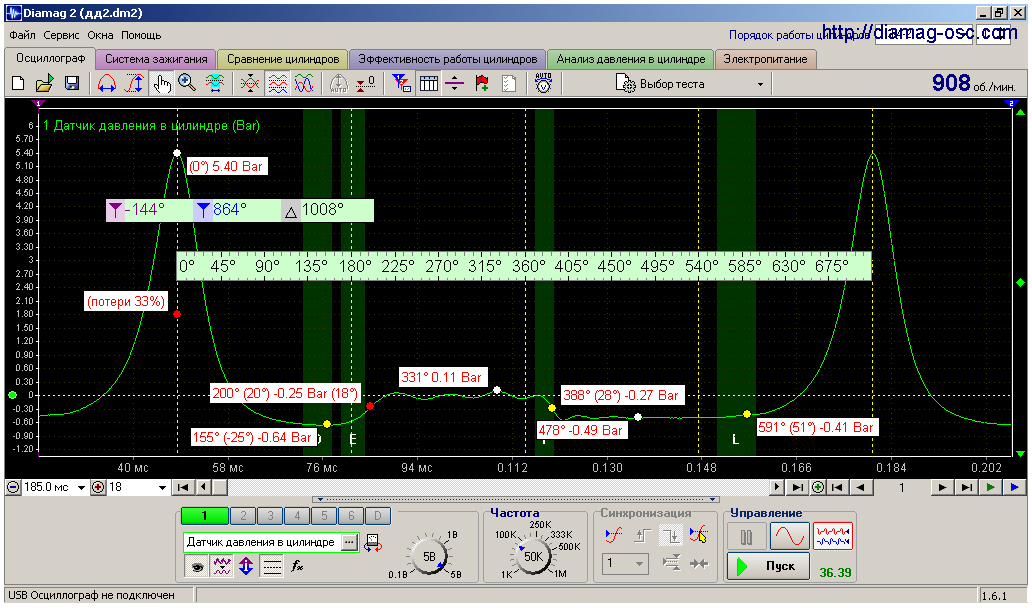Image resolution: width=1032 pixels, height=608 pixels.
Task: Click the Пуск start button
Action: pos(768,566)
